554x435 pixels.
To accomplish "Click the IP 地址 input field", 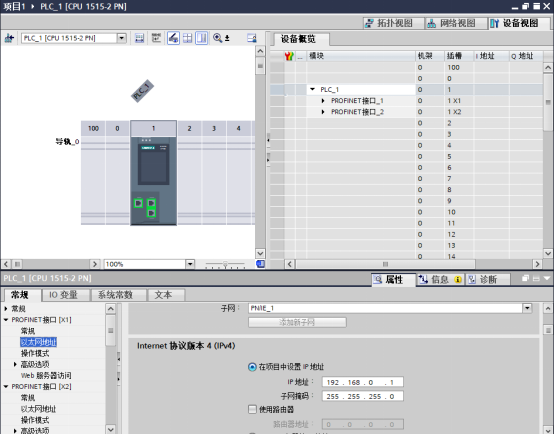I will click(x=363, y=382).
